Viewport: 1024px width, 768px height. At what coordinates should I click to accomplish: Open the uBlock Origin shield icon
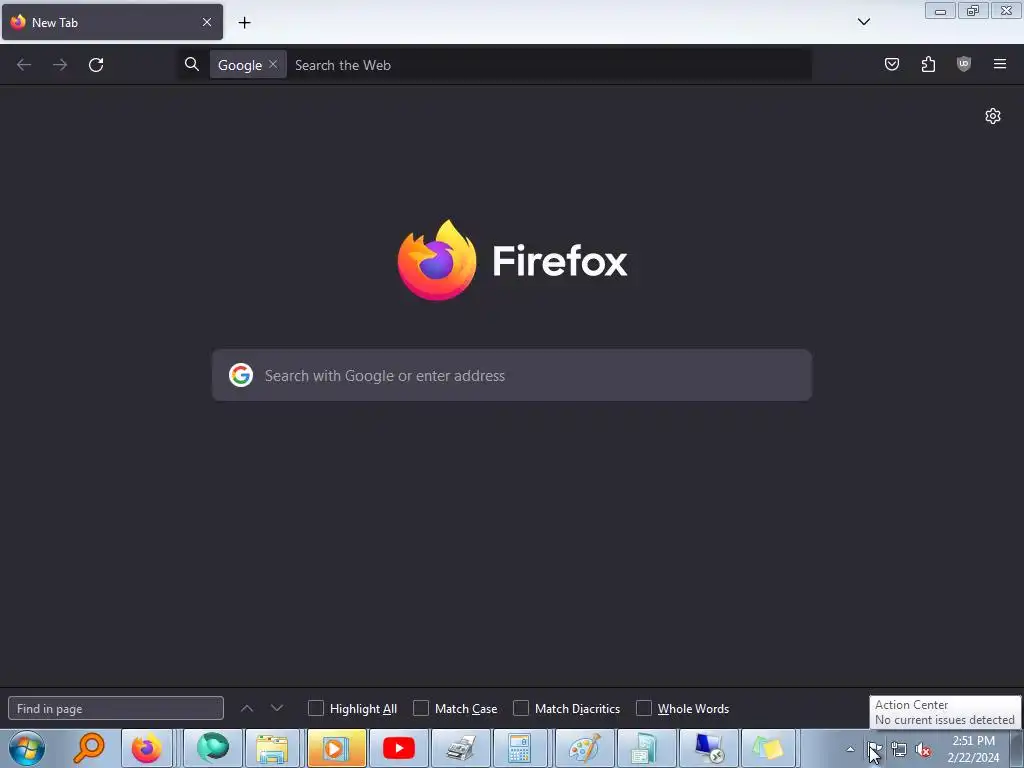(x=964, y=64)
